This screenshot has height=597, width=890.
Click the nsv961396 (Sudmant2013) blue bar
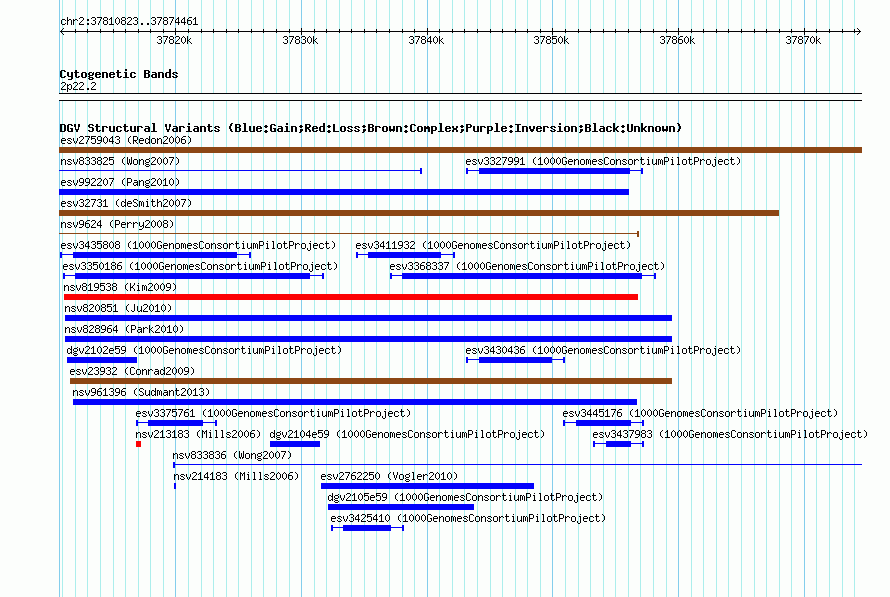[x=355, y=402]
